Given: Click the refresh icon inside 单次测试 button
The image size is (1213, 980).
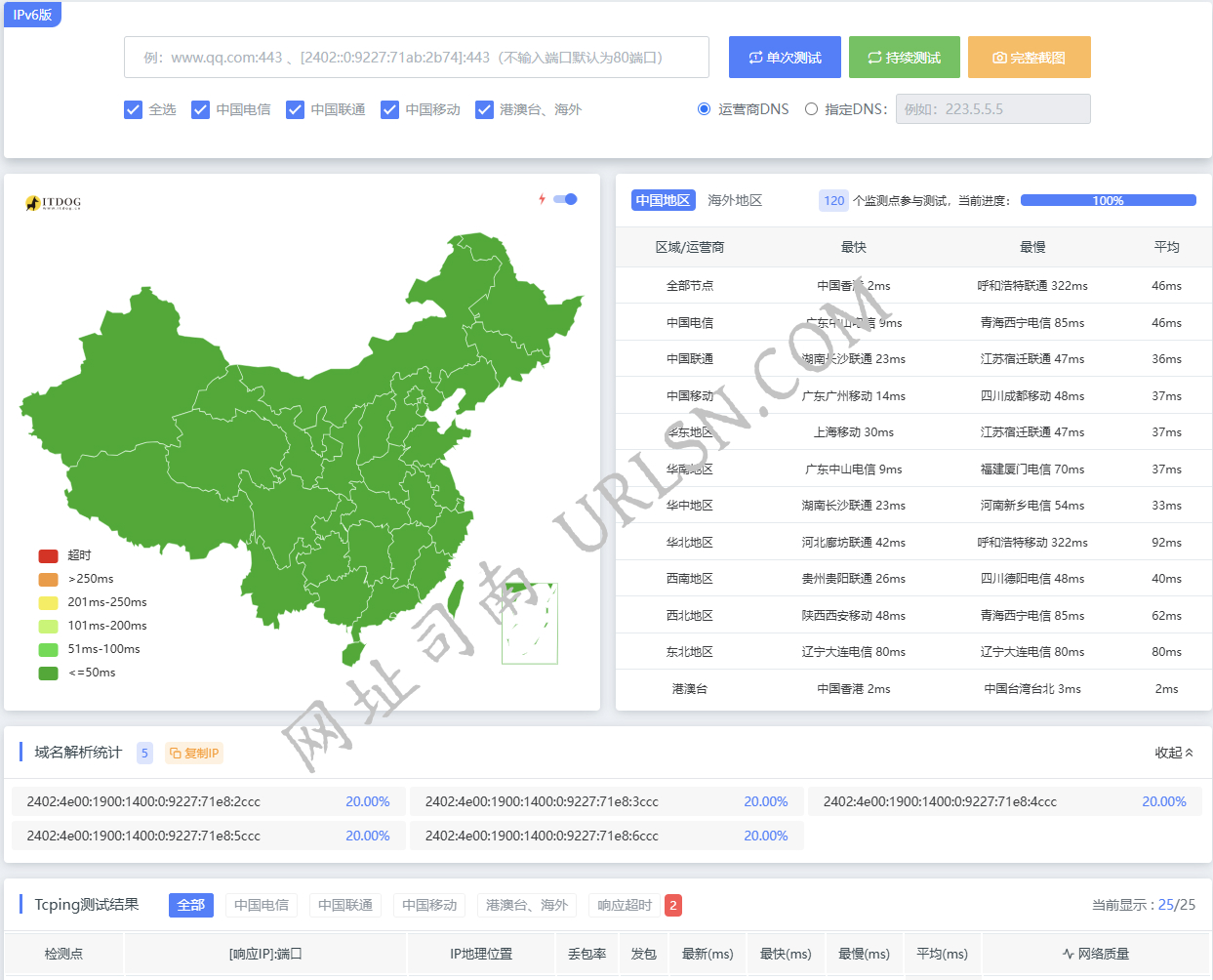Looking at the screenshot, I should tap(759, 57).
